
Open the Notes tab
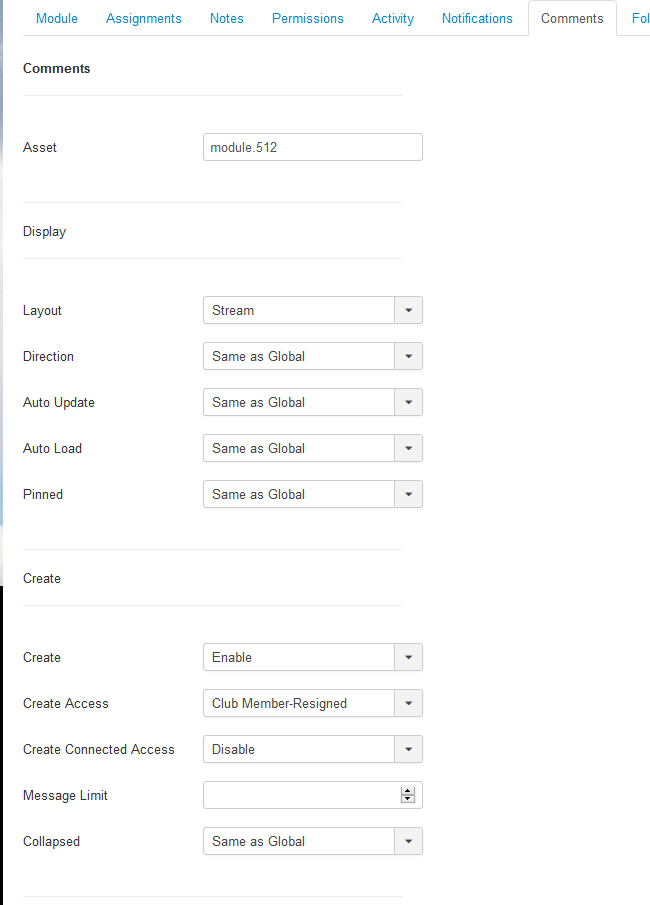click(227, 18)
